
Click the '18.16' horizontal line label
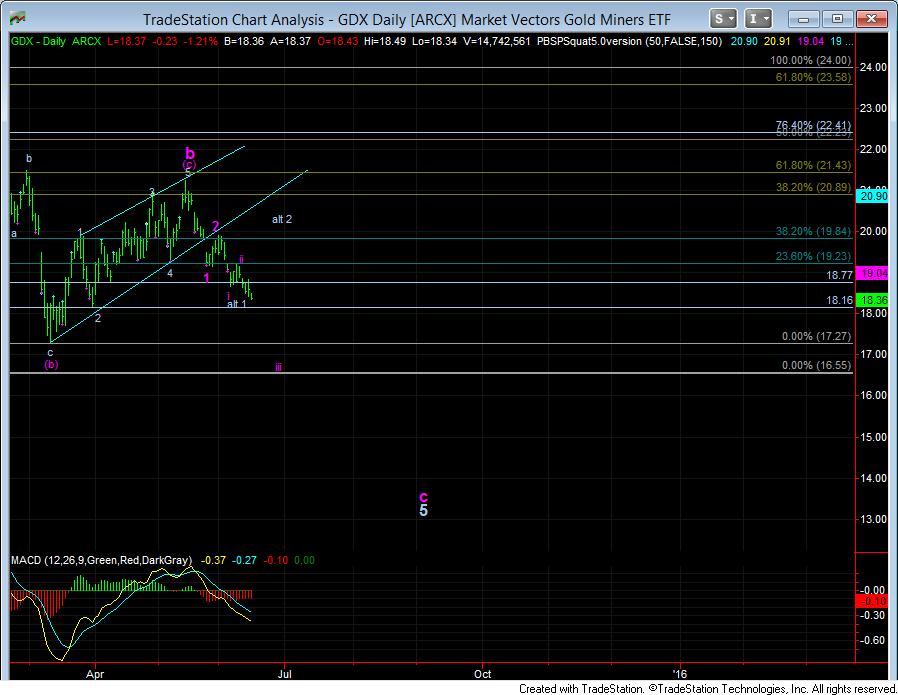pyautogui.click(x=839, y=301)
